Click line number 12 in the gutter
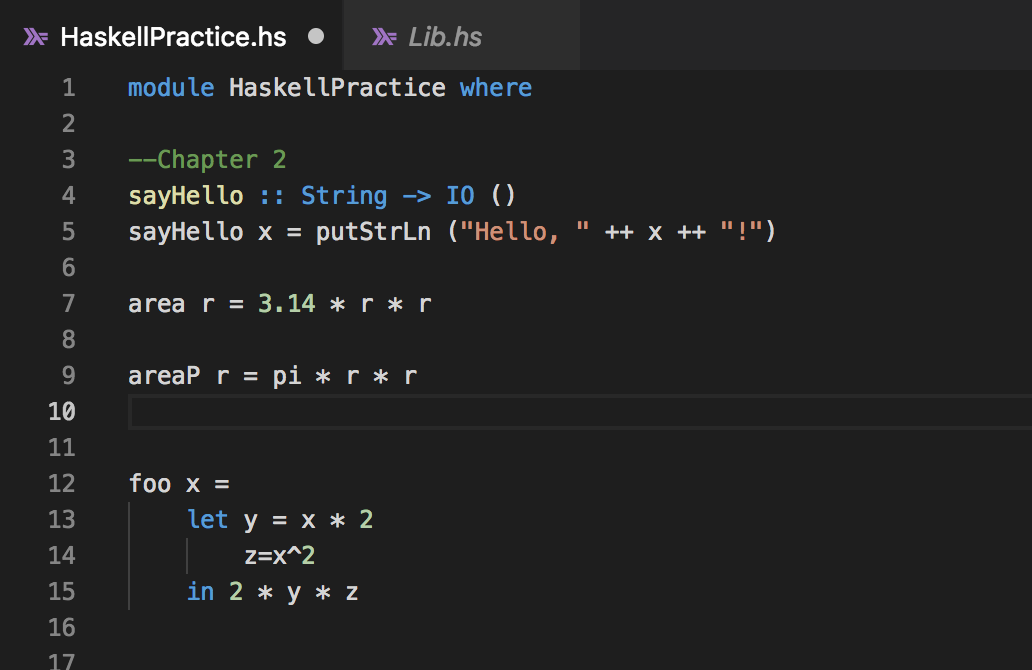 (x=62, y=484)
